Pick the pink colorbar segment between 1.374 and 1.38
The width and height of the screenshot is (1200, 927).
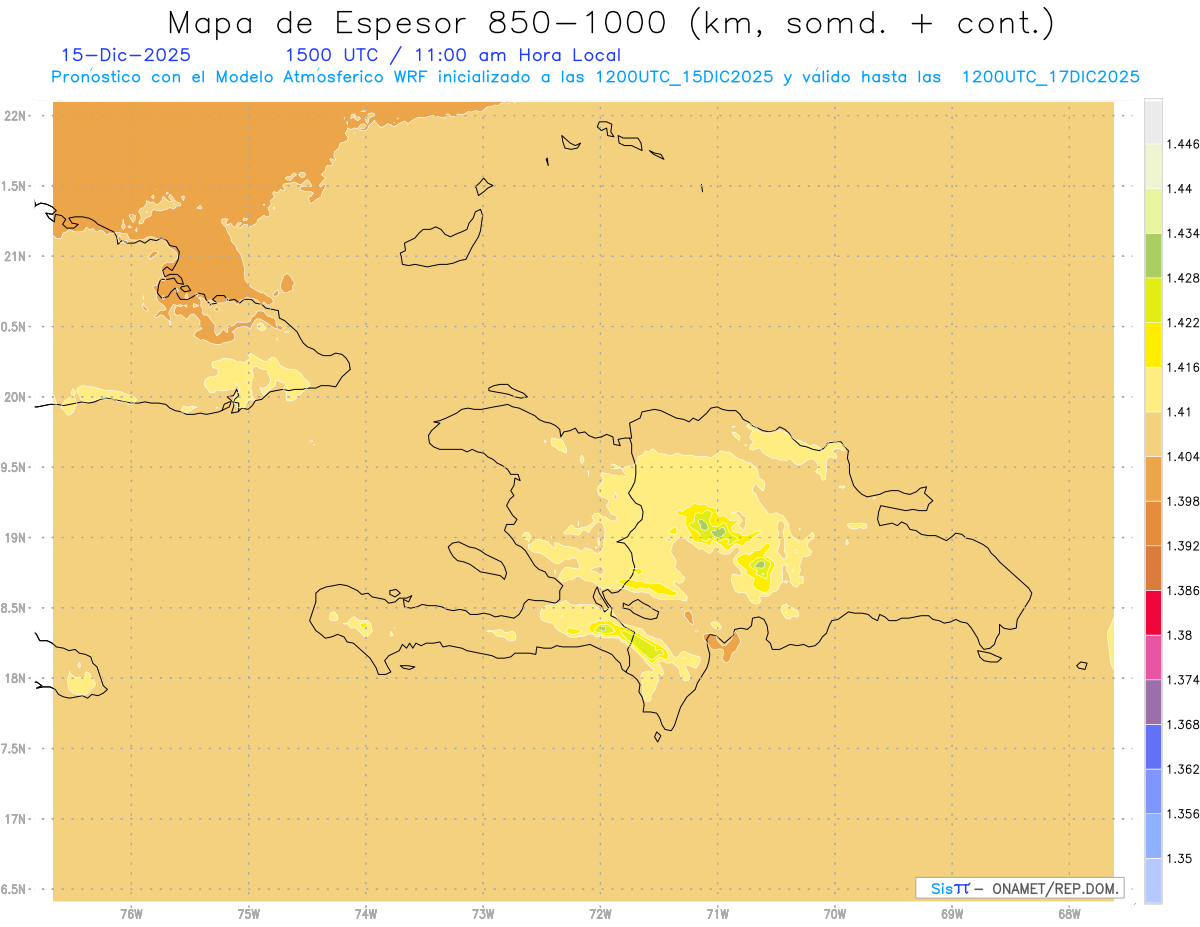point(1153,657)
